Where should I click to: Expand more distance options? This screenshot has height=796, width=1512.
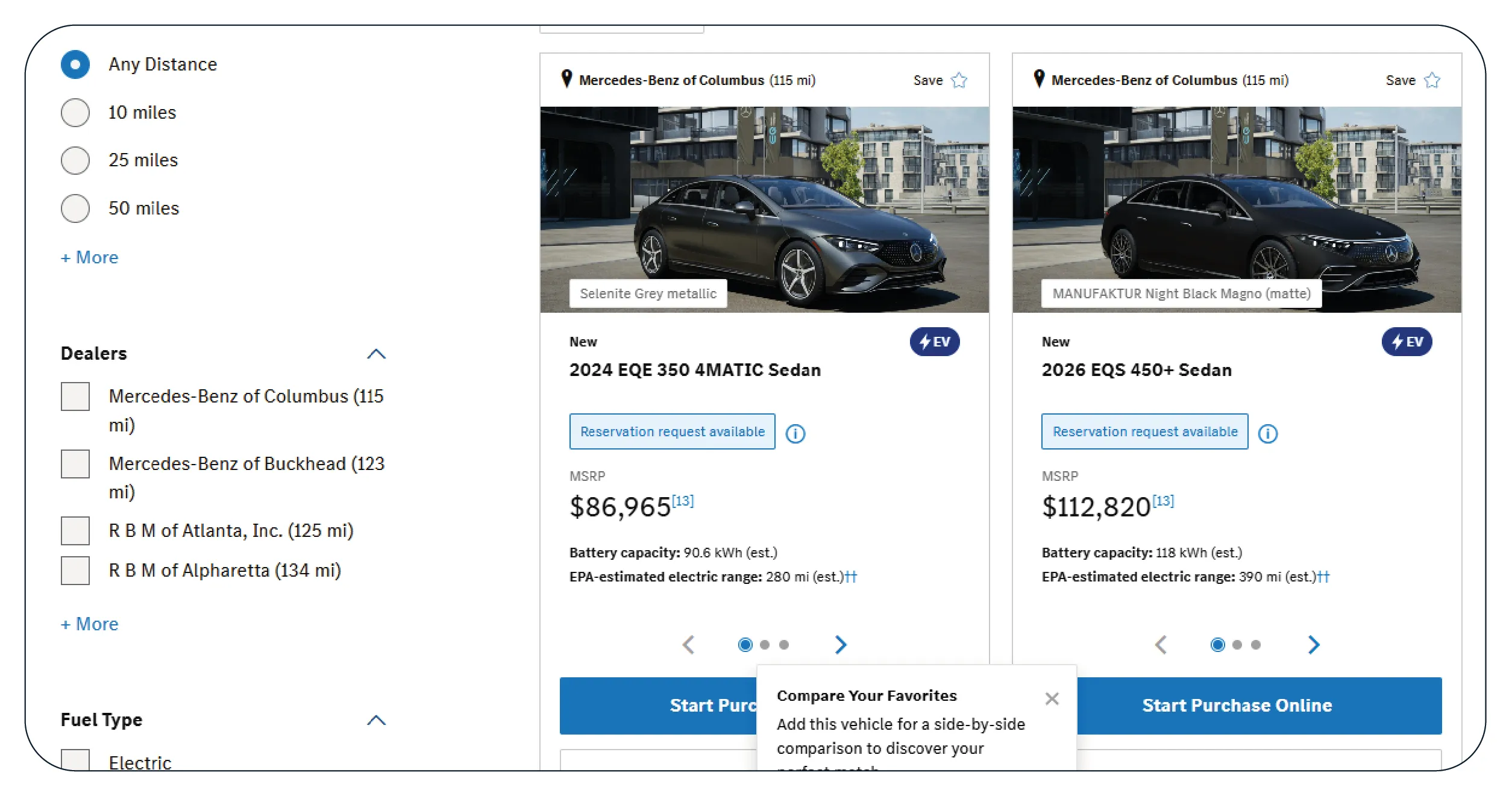tap(90, 258)
